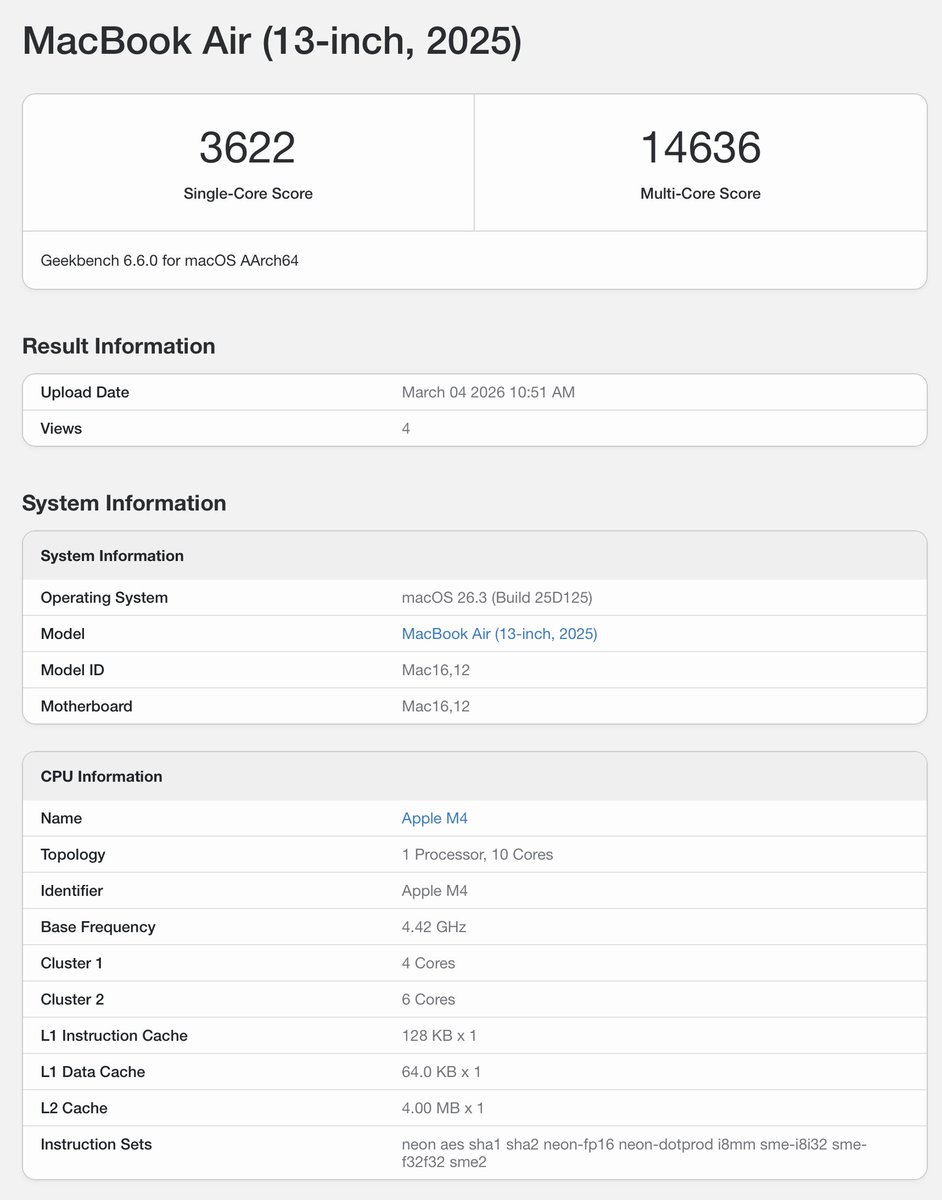Click the Model row label
This screenshot has width=942, height=1200.
click(62, 634)
